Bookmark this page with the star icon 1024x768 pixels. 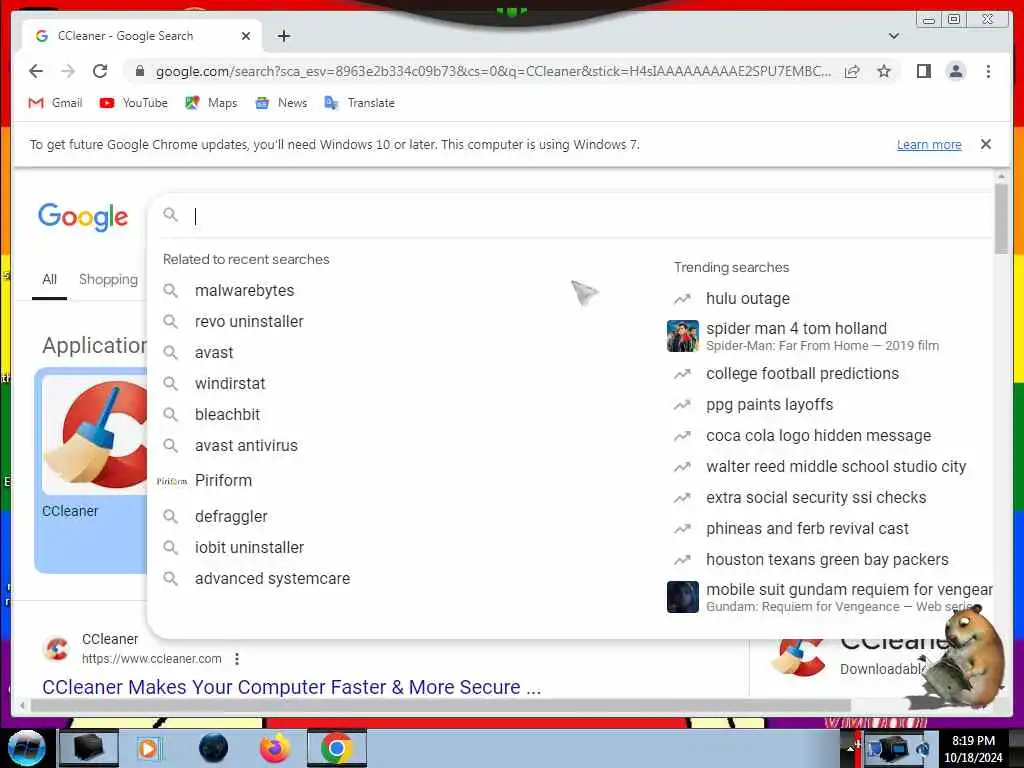coord(884,71)
